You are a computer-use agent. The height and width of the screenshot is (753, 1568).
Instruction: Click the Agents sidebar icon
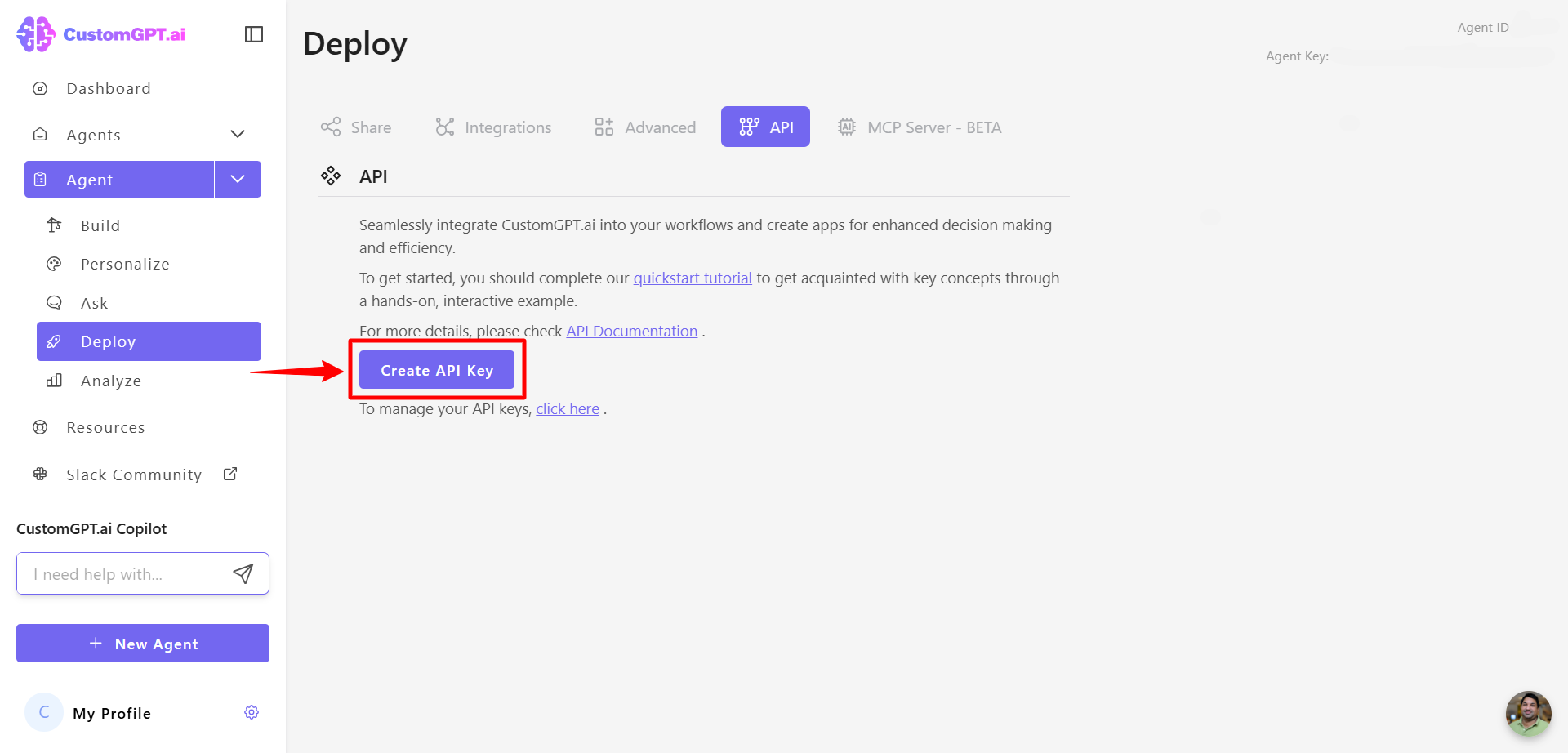point(40,134)
